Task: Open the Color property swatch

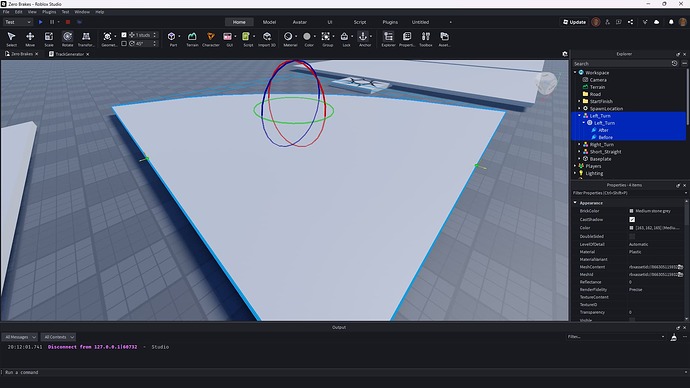Action: 631,228
